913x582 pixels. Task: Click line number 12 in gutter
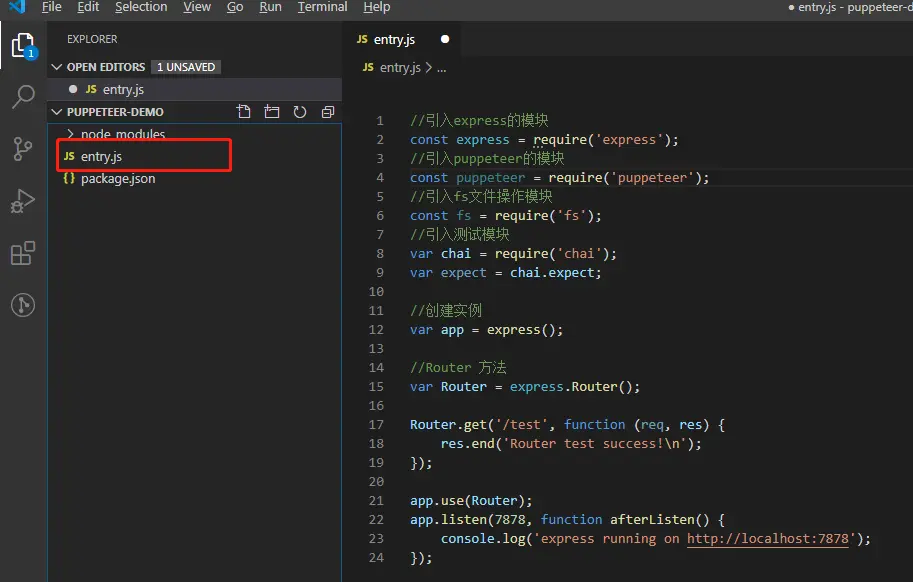pos(376,329)
